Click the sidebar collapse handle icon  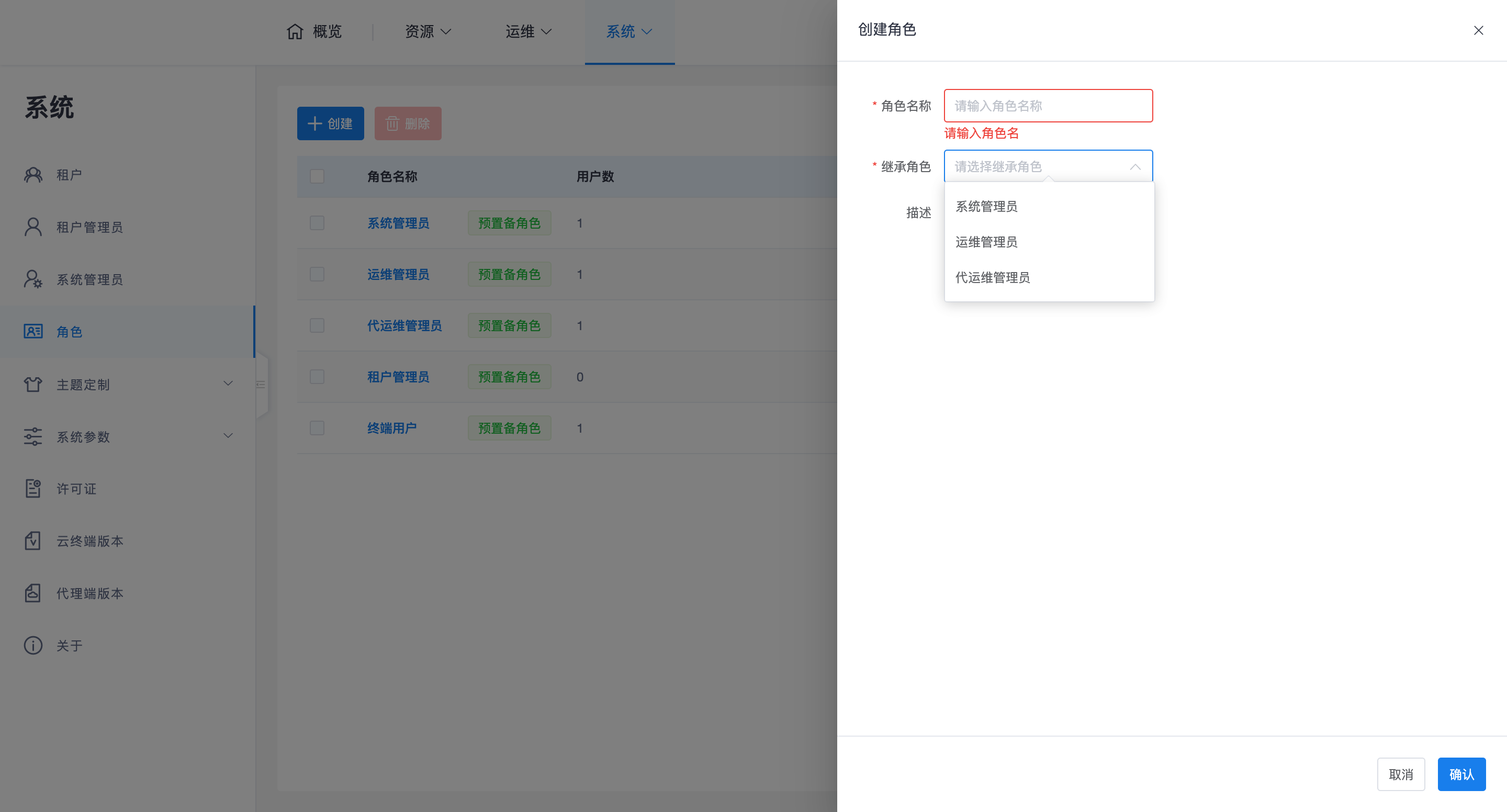(x=261, y=385)
